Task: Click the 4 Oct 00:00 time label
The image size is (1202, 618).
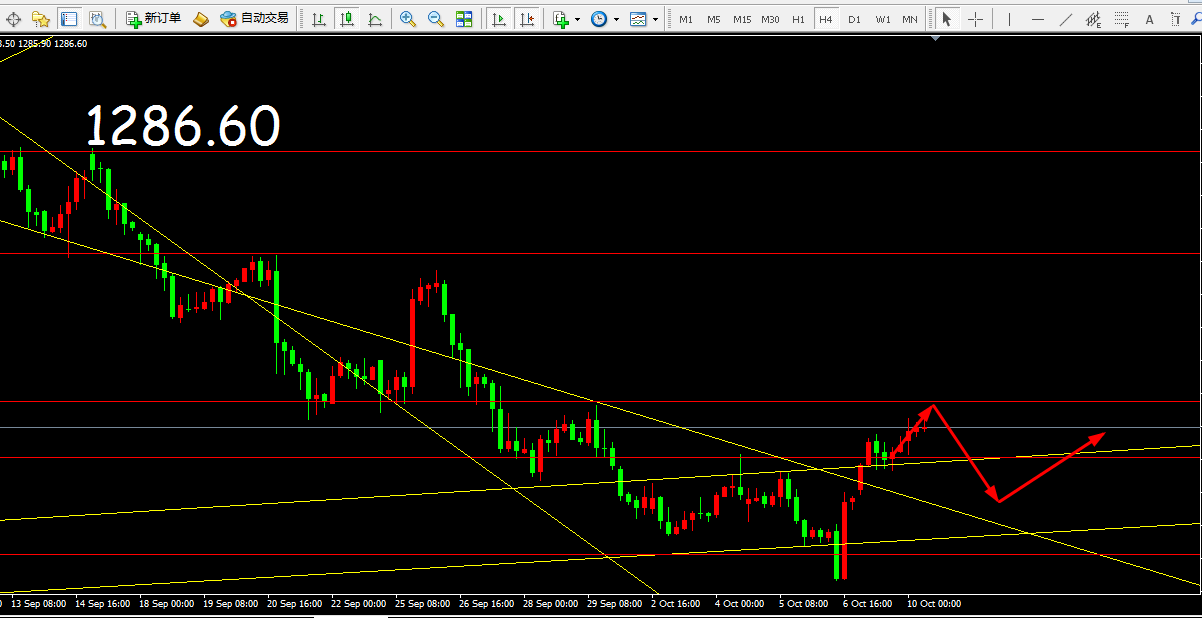Action: tap(740, 604)
